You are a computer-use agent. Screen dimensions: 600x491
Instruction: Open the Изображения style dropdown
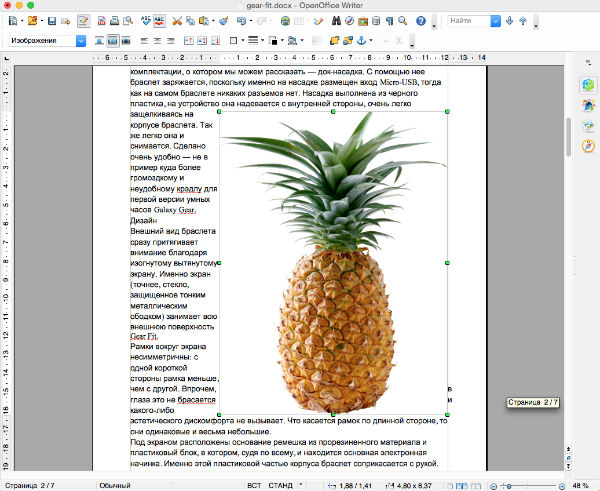(x=80, y=41)
